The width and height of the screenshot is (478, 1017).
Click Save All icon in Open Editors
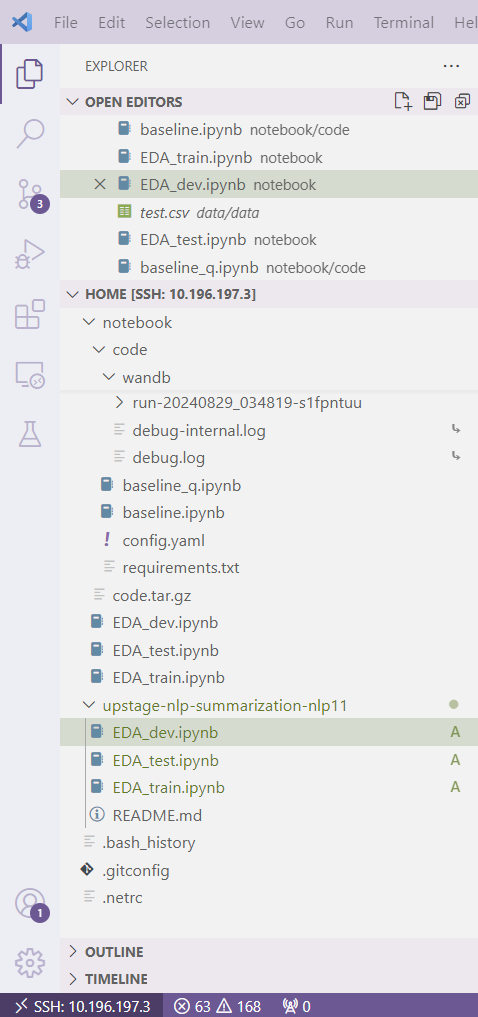click(x=432, y=101)
